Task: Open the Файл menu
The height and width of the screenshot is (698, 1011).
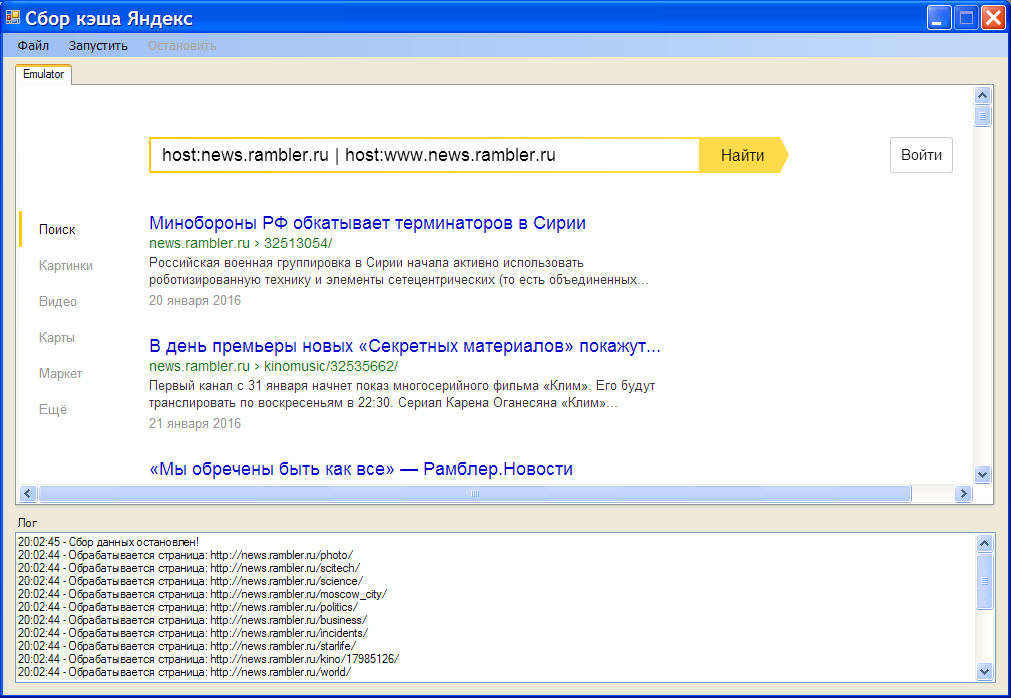Action: coord(33,46)
